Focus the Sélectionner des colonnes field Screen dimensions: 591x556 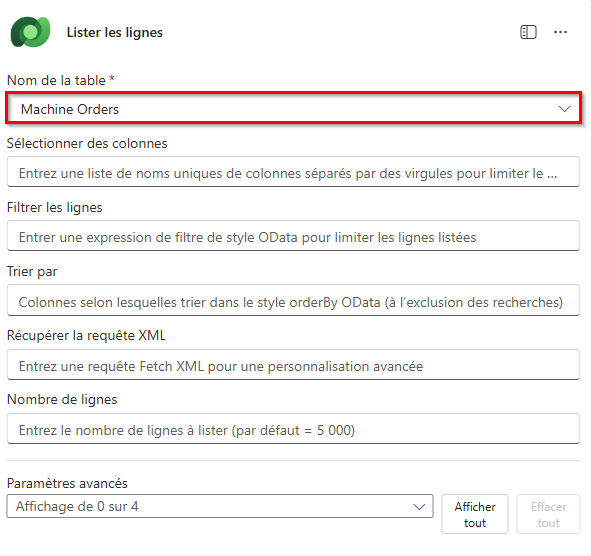[293, 172]
